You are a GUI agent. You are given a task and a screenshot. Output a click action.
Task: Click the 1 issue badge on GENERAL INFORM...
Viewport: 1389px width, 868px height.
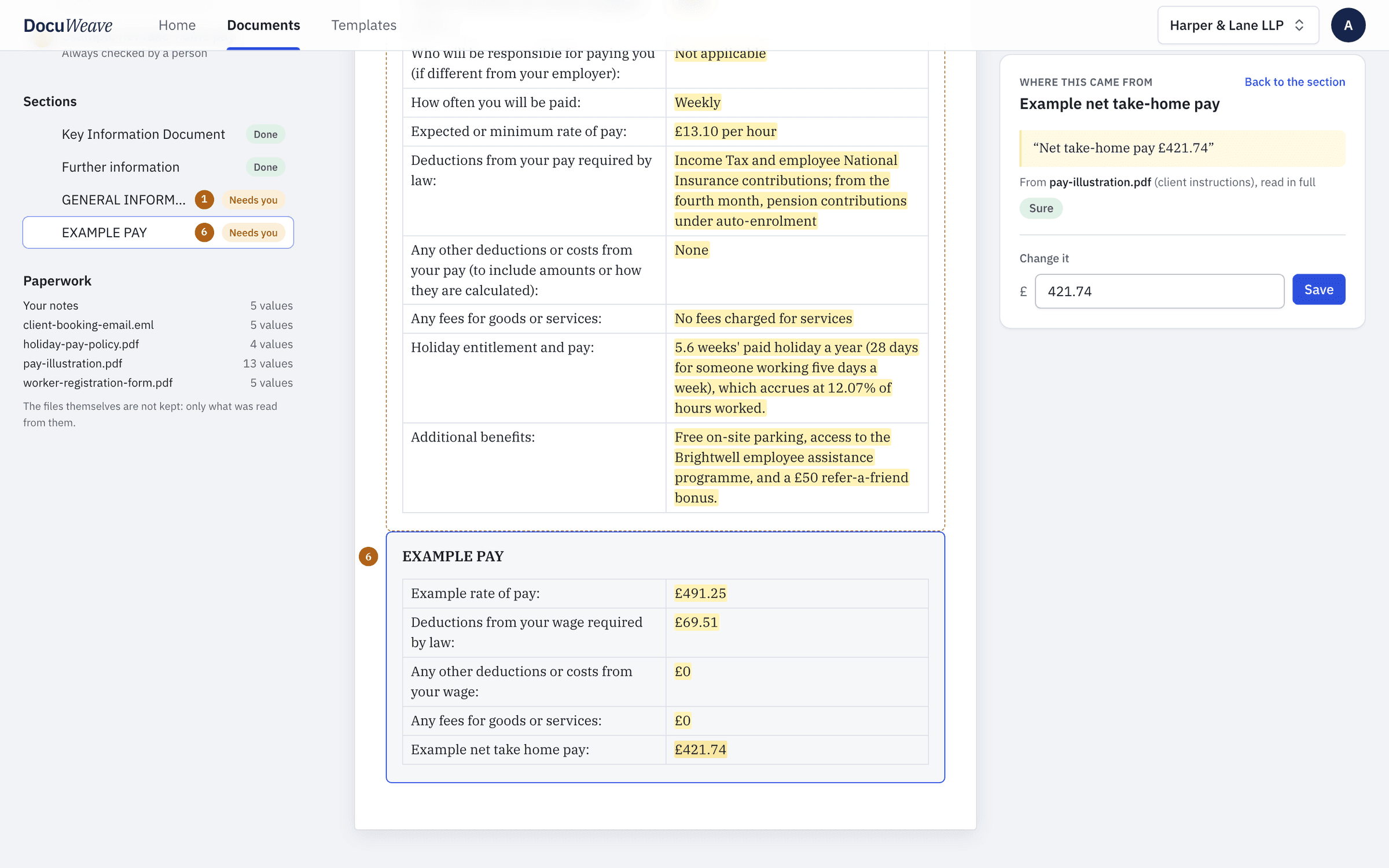tap(204, 200)
